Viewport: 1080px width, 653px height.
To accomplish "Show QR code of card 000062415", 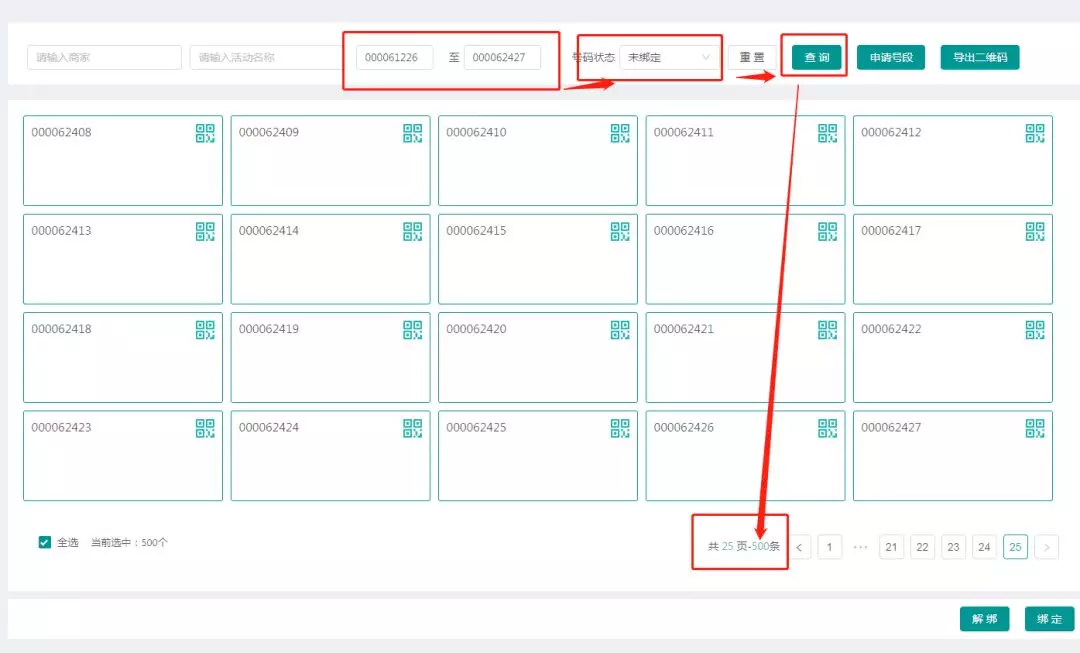I will 620,232.
